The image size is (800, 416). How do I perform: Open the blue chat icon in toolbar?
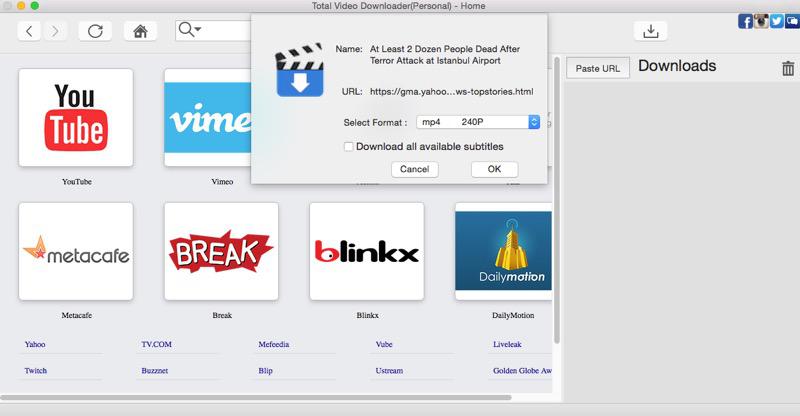(792, 21)
